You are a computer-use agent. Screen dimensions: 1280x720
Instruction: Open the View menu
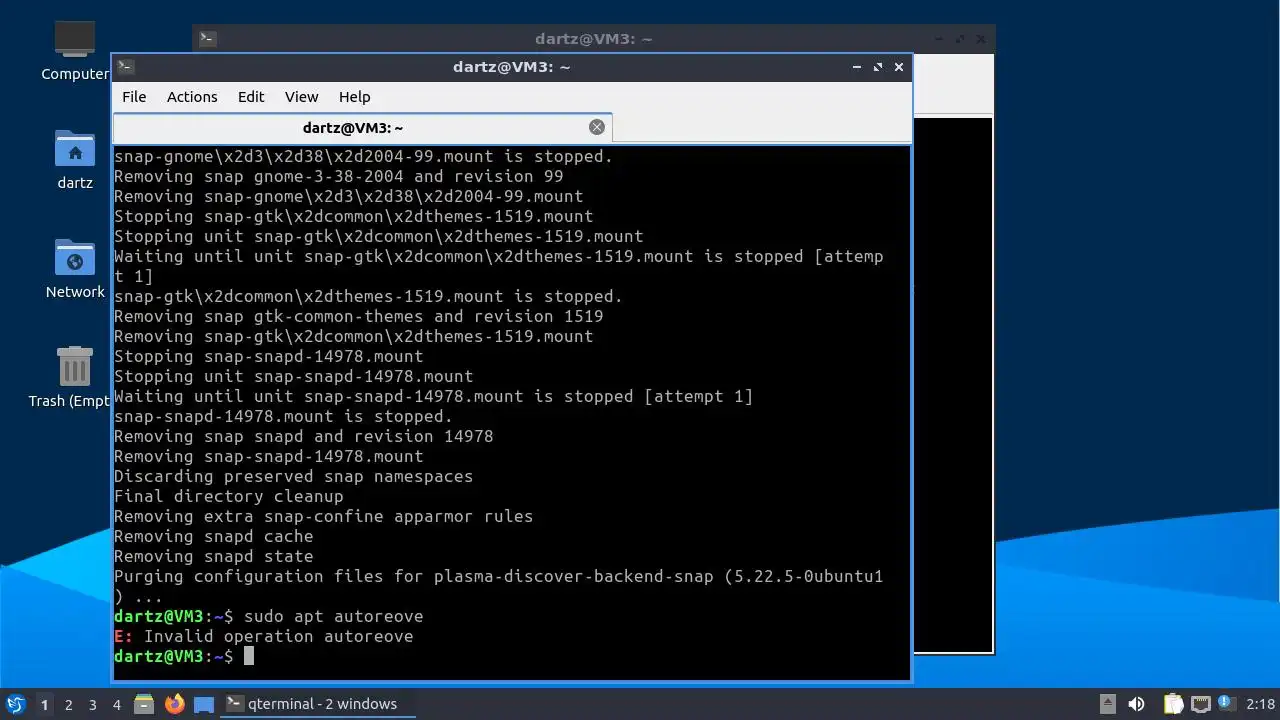click(x=301, y=97)
